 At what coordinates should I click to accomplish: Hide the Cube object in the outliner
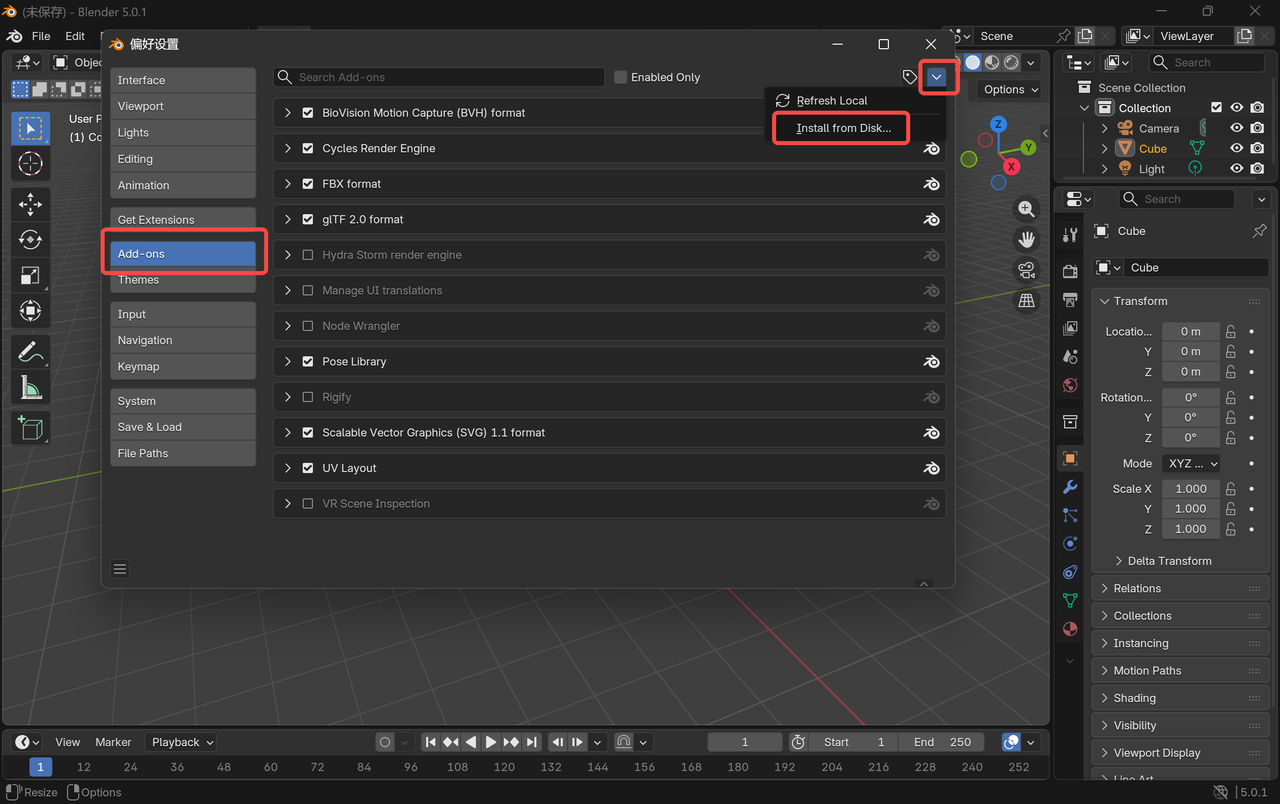click(1238, 148)
